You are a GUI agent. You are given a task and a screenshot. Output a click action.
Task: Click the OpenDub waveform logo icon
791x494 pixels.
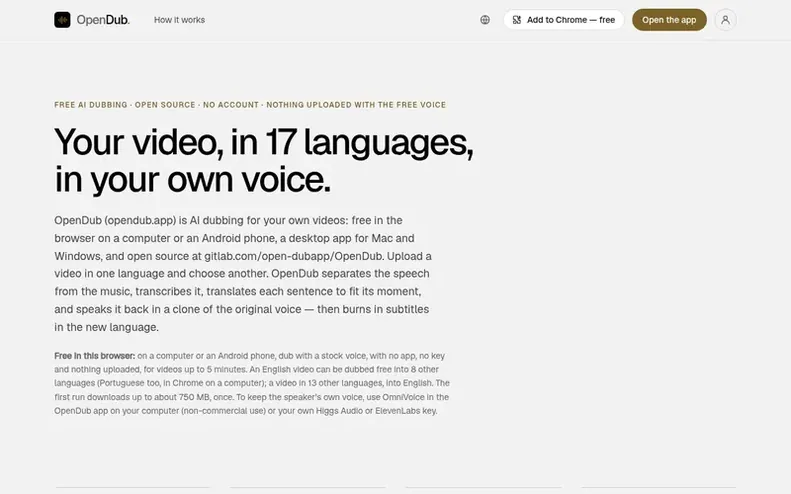pos(63,20)
